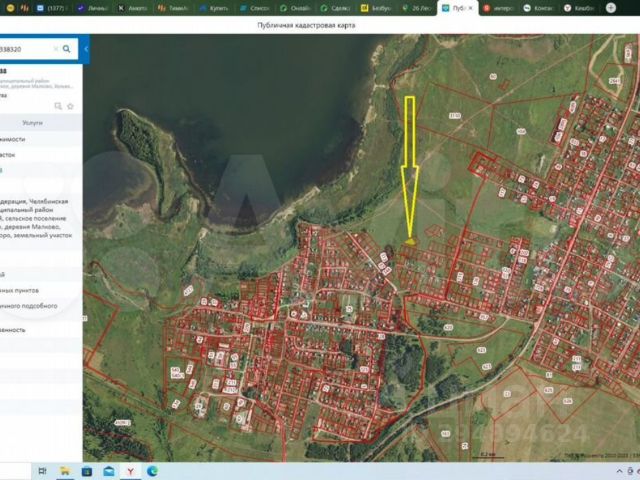Click the yellow highlighted parcel under the arrow

(x=411, y=240)
